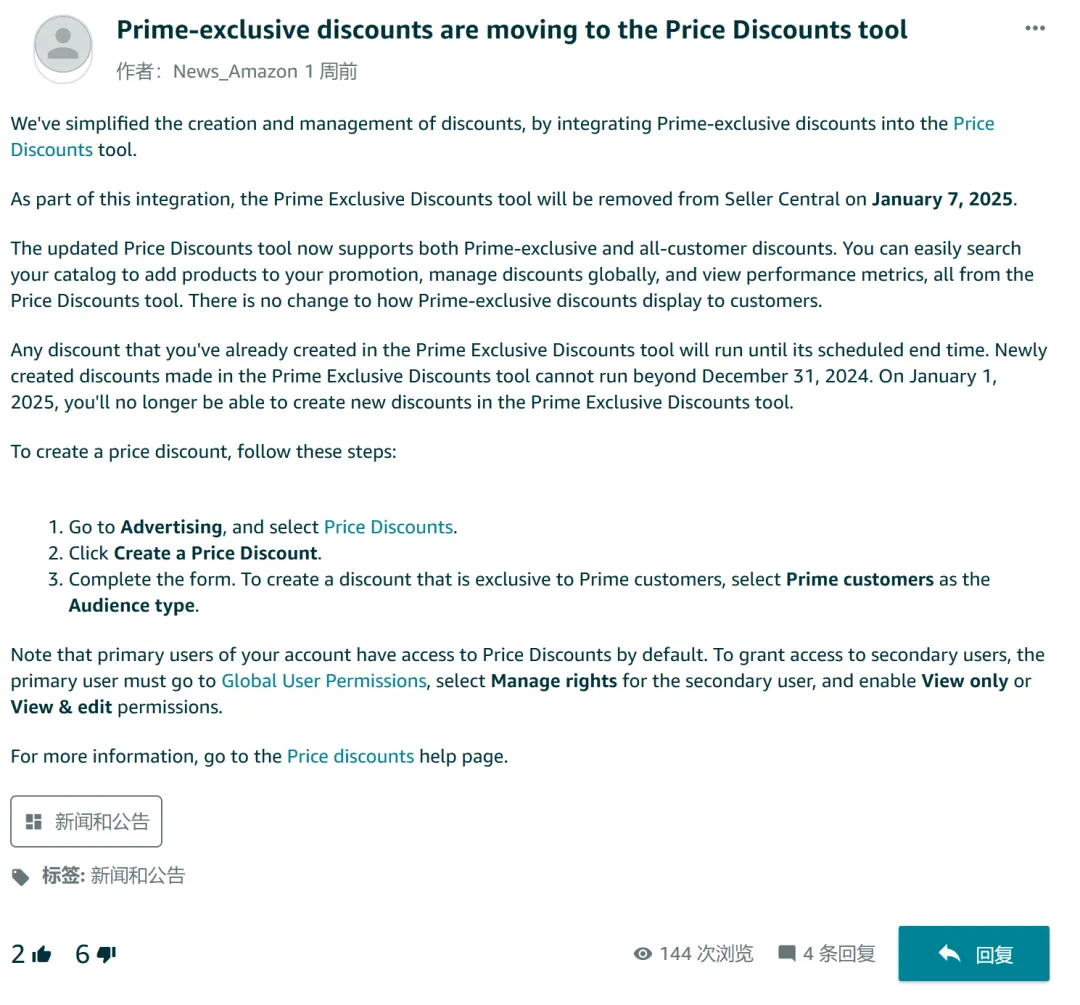Click the 4 条回复 replies count
This screenshot has height=1005, width=1080.
click(x=839, y=954)
